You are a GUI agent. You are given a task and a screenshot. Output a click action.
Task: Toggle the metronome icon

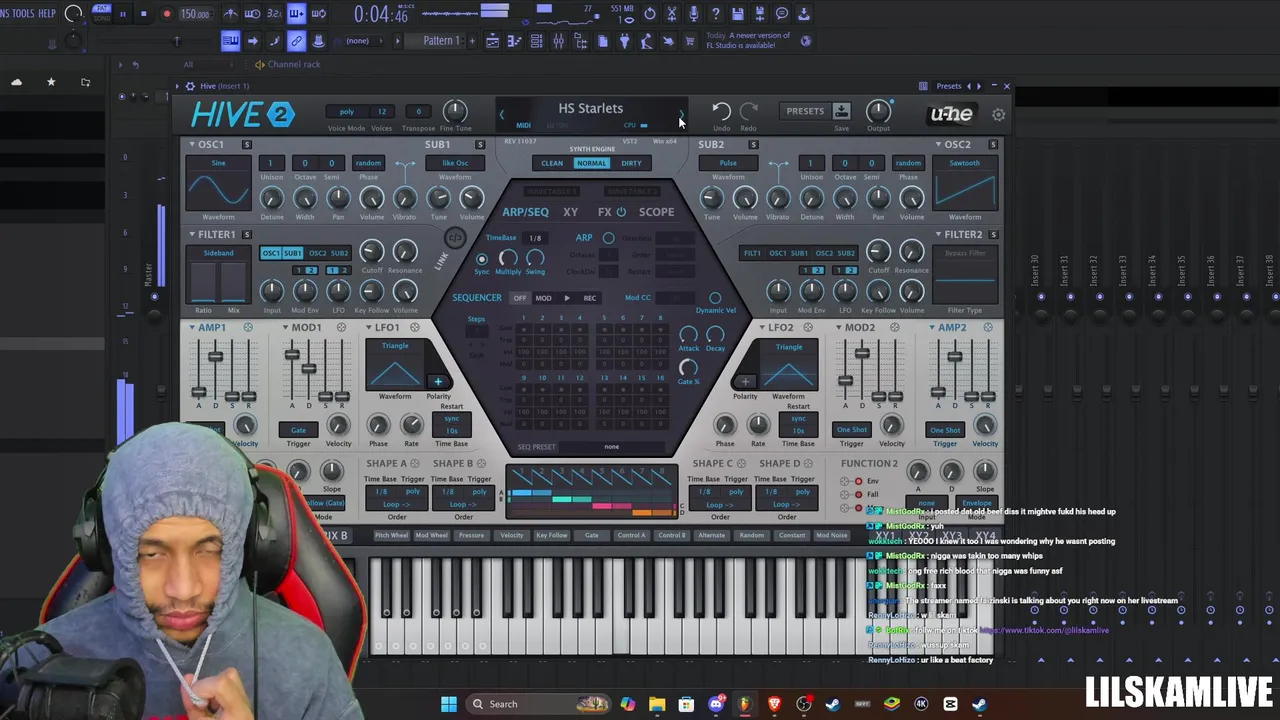point(230,14)
